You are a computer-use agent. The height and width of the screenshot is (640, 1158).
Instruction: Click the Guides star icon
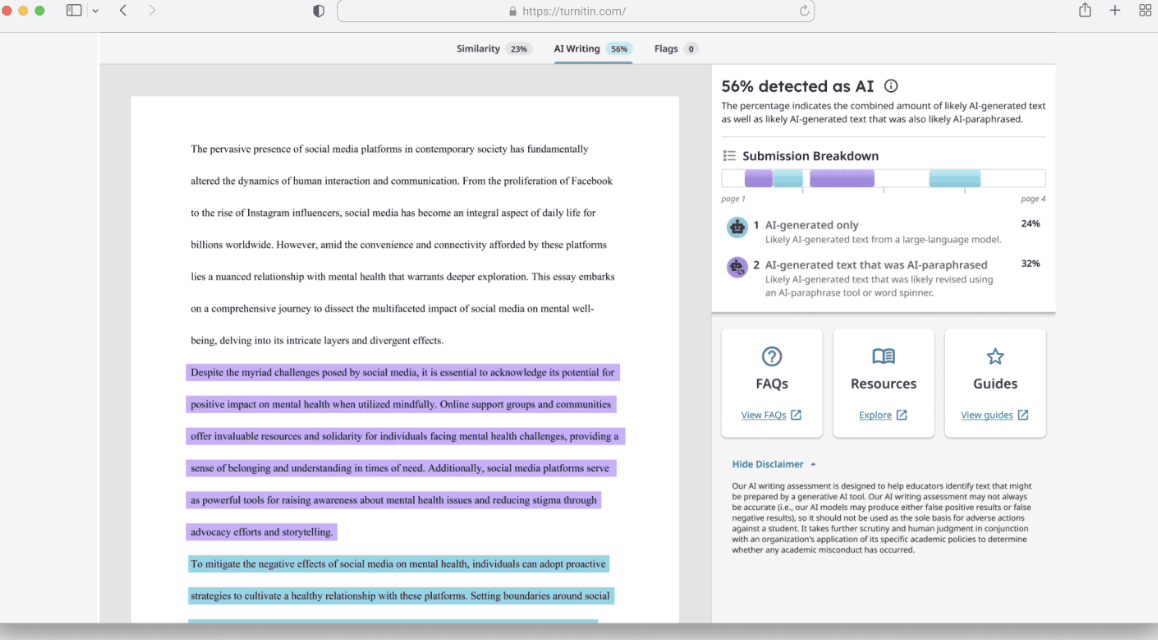(995, 357)
